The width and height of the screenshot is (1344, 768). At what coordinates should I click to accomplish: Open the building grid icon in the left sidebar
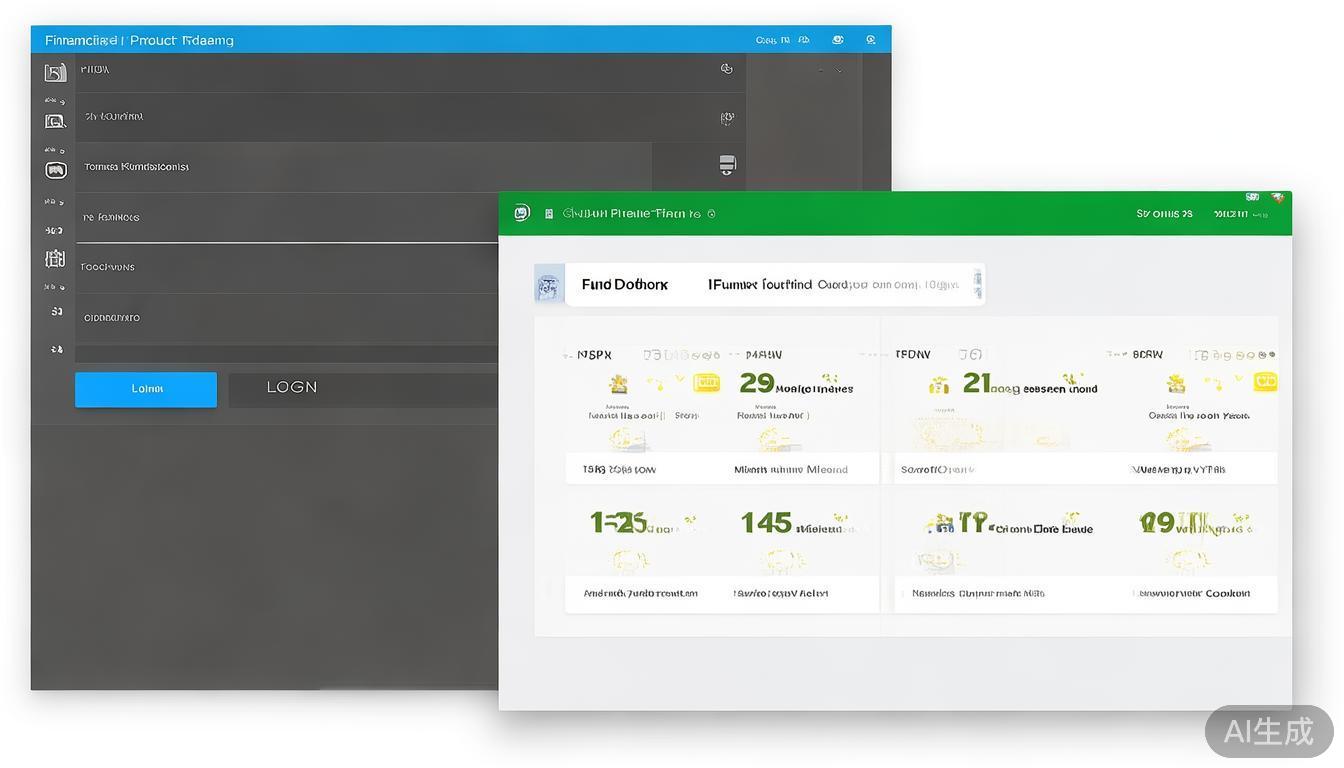click(55, 259)
